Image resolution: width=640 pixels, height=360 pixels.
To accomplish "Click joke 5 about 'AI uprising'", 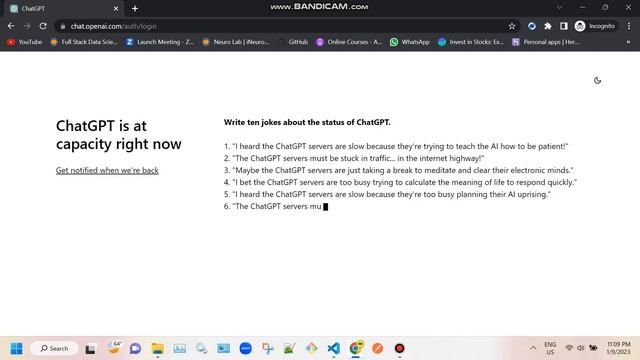I will (x=387, y=194).
